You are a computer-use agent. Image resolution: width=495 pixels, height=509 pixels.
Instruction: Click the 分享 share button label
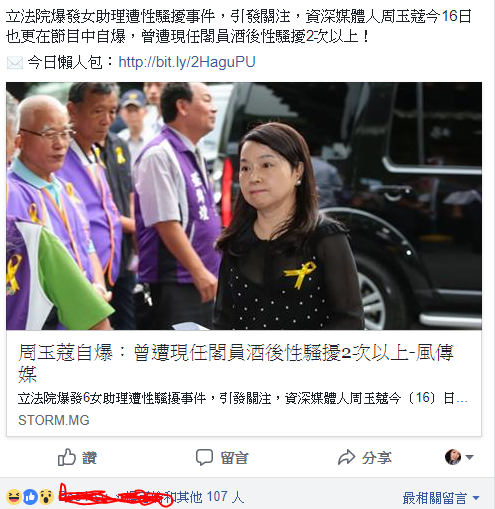[377, 458]
